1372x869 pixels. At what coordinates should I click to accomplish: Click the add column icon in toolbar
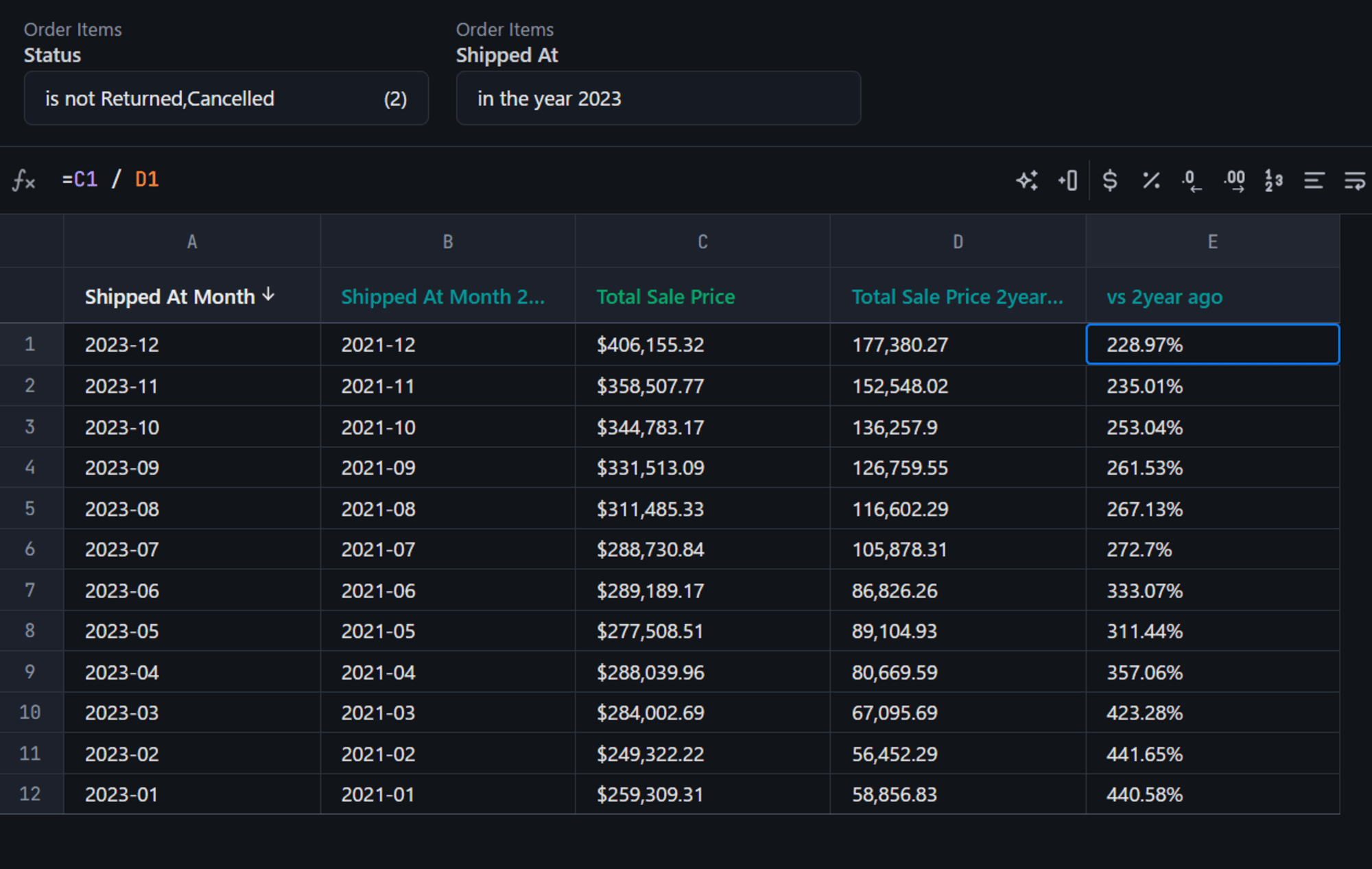click(x=1068, y=180)
